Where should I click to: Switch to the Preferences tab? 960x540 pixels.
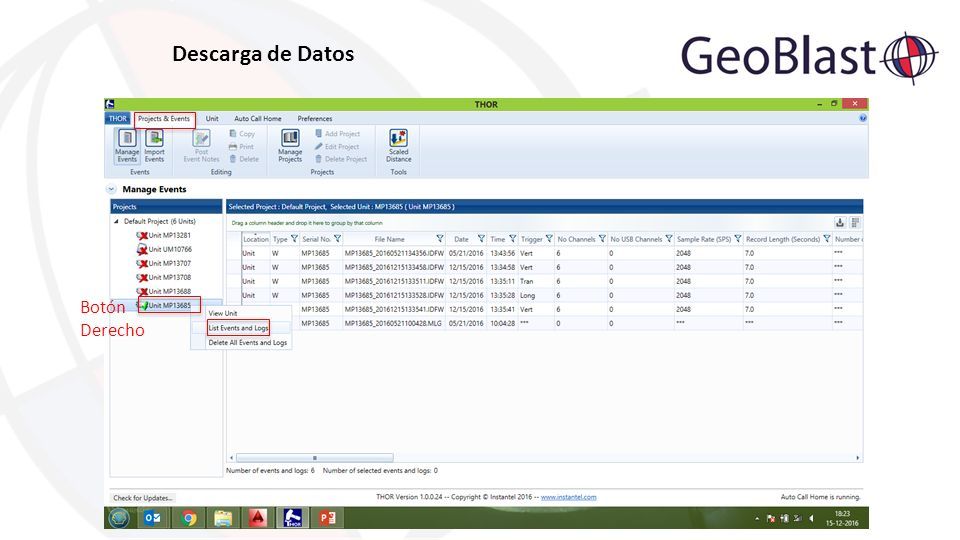315,119
